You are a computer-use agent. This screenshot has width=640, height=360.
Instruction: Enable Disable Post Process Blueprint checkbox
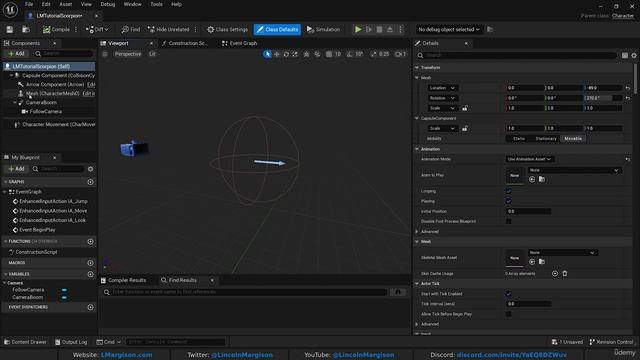pos(509,221)
